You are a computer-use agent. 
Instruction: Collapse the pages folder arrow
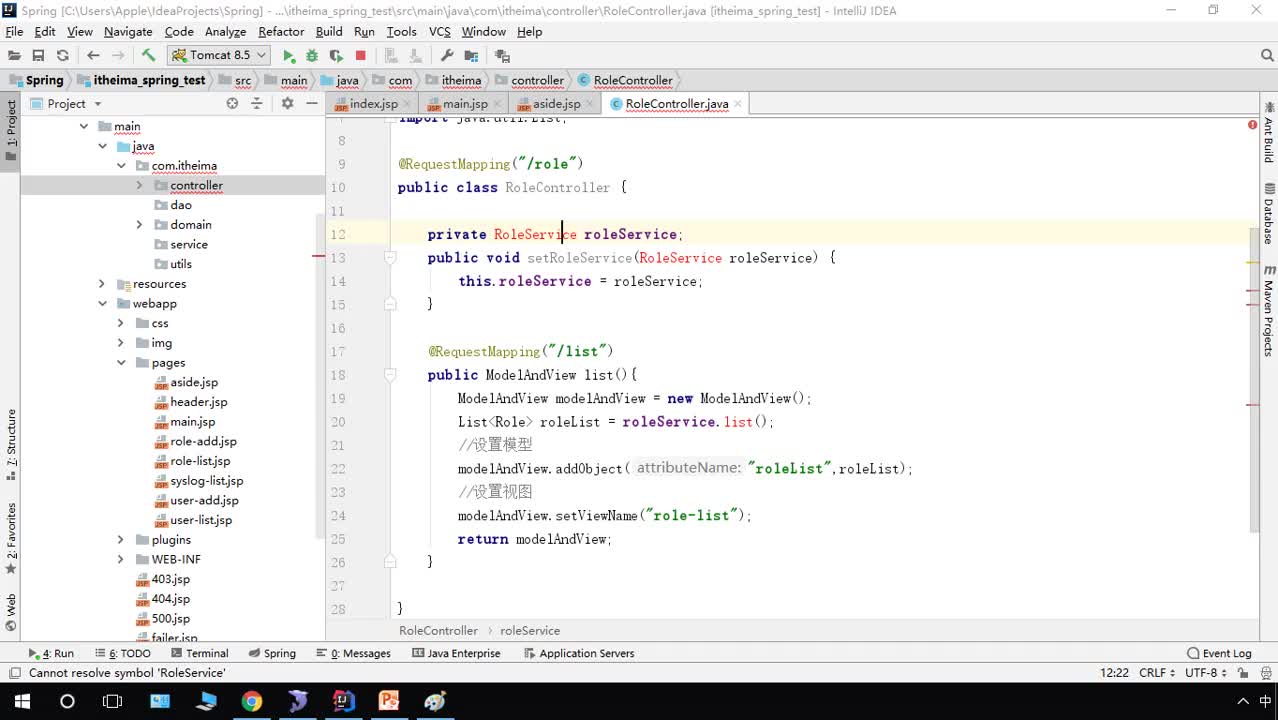tap(121, 363)
